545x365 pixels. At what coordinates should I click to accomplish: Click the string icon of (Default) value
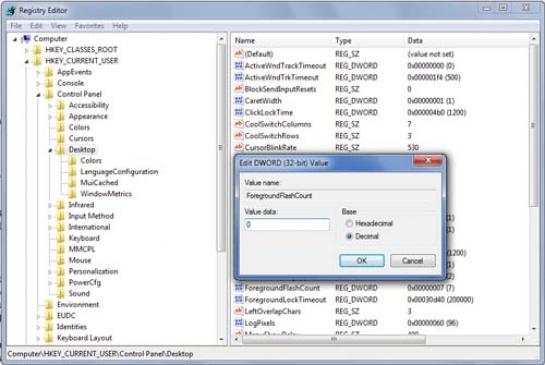(x=238, y=54)
